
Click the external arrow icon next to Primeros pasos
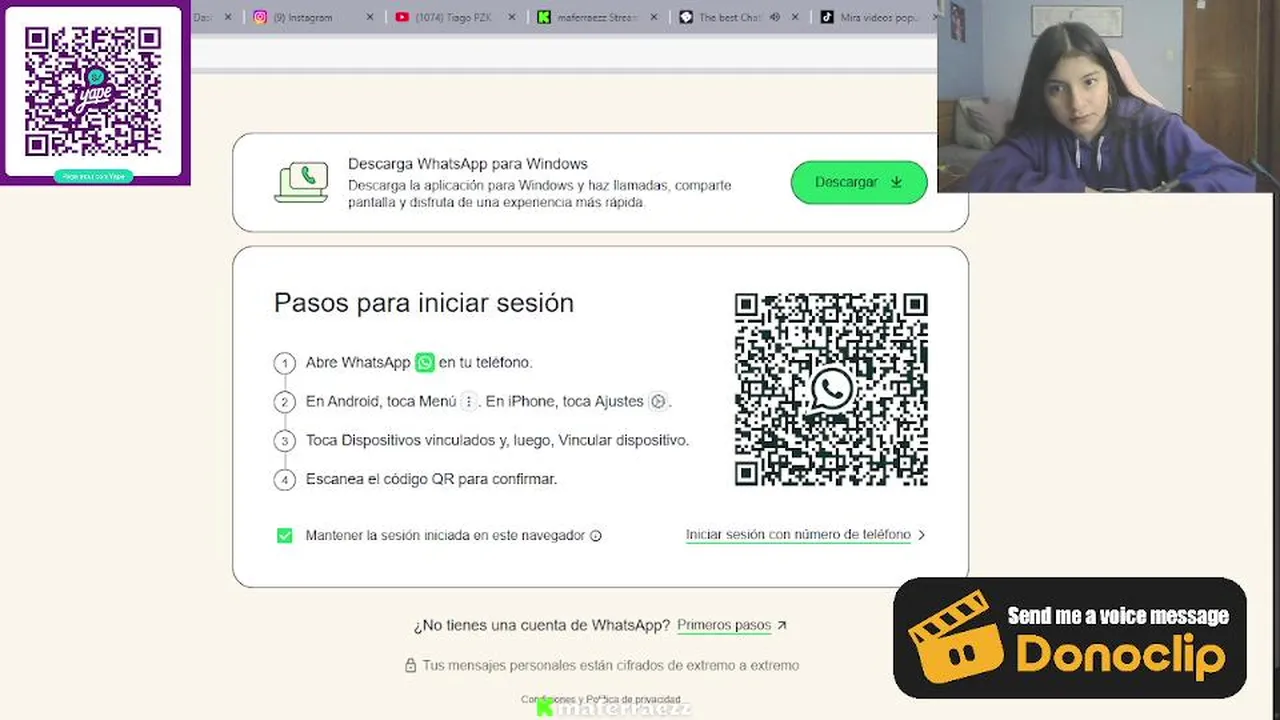(782, 625)
